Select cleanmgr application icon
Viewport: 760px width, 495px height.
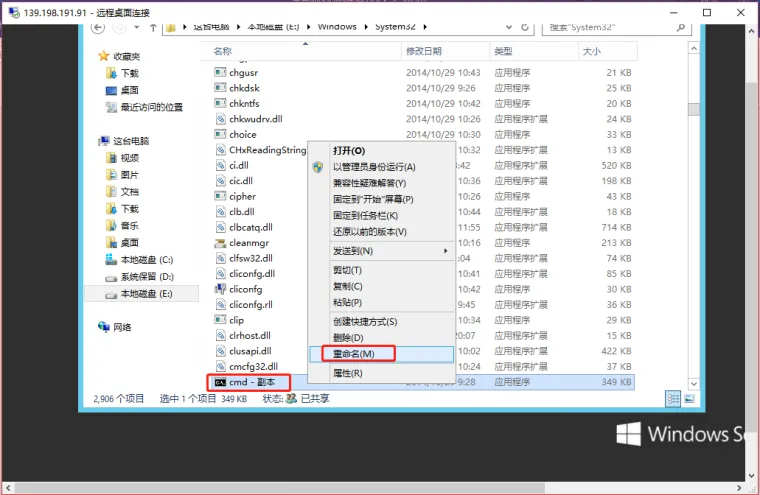220,243
